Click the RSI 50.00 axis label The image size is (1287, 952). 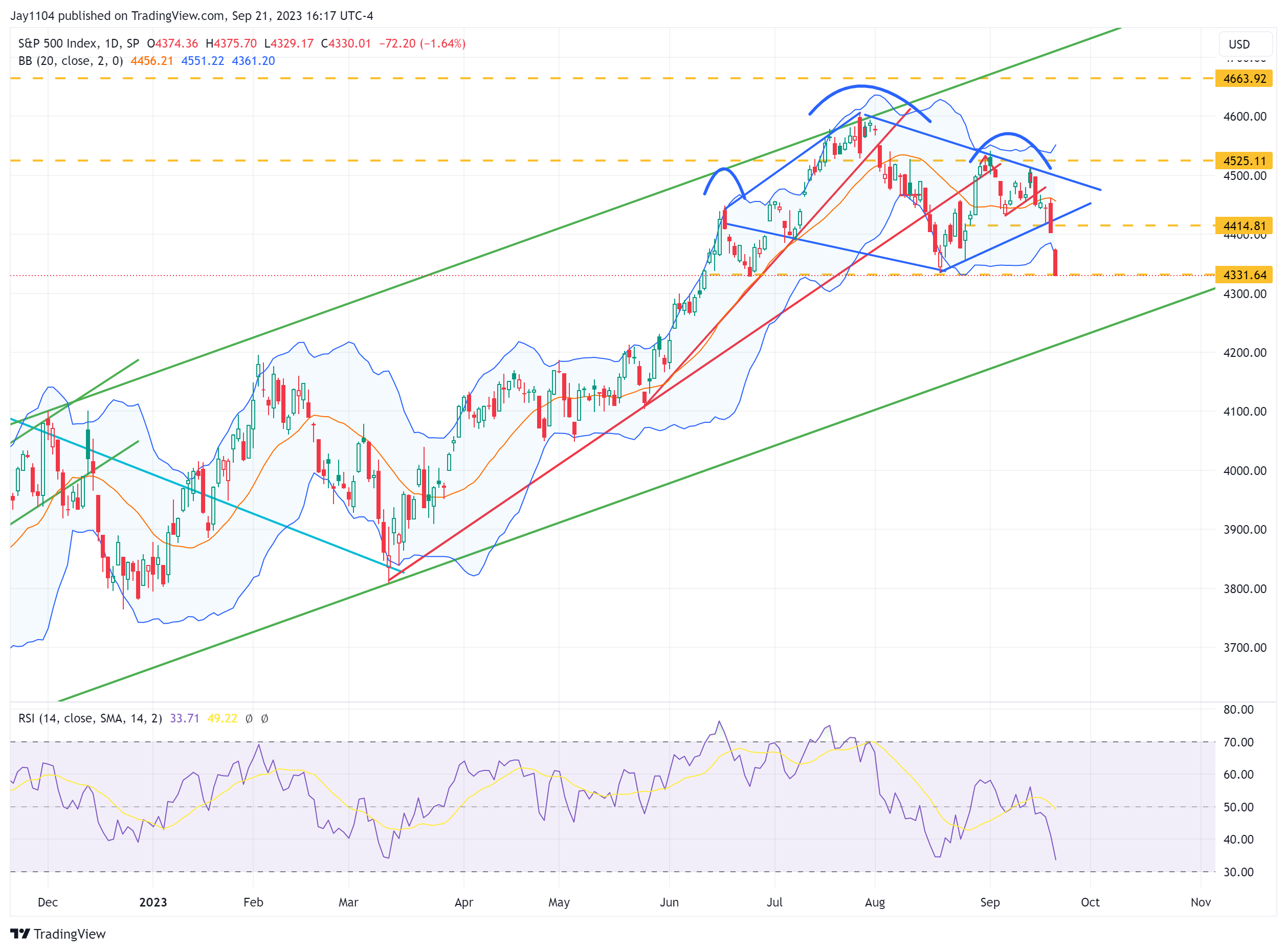1238,807
